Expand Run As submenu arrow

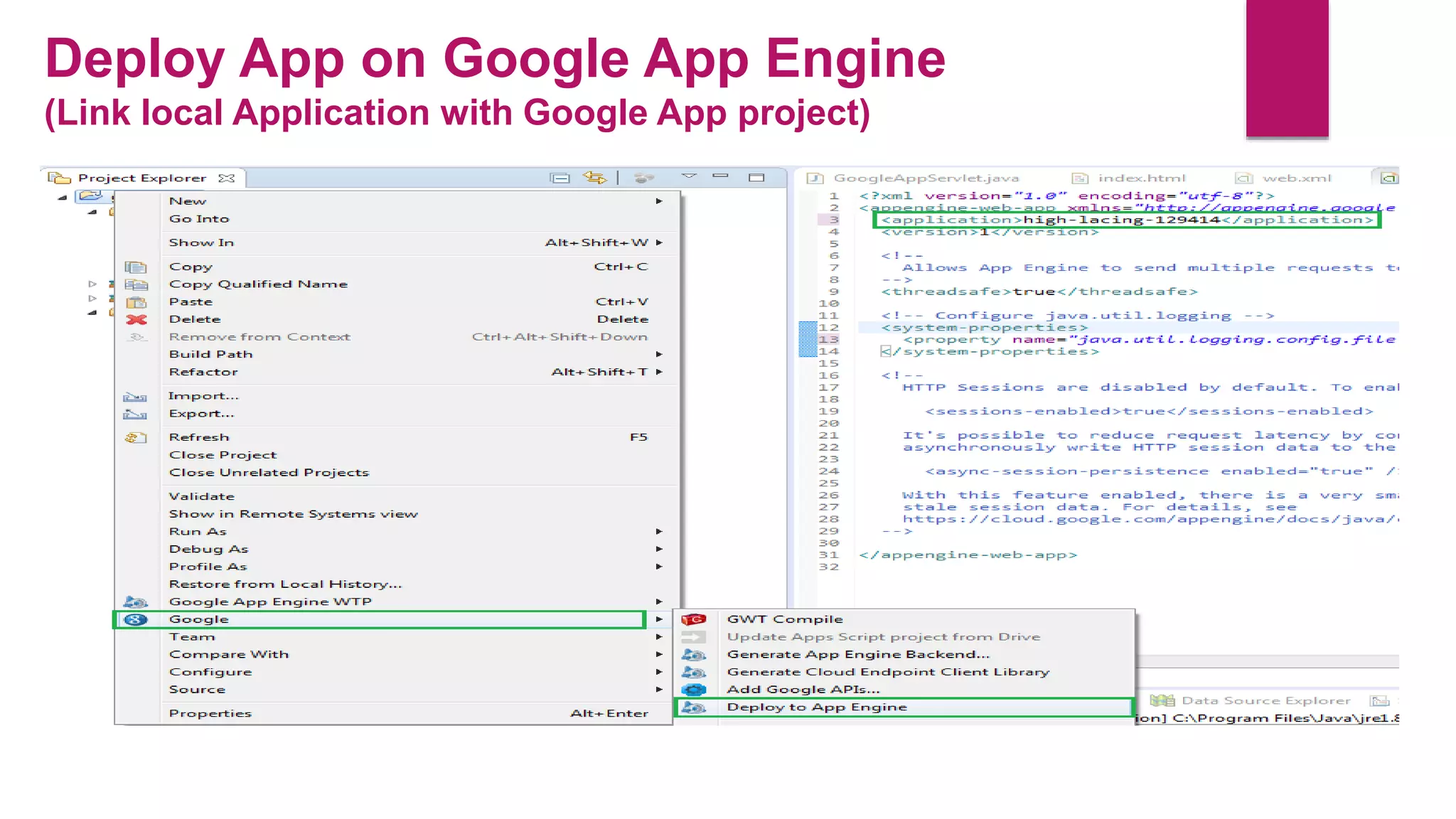[659, 532]
